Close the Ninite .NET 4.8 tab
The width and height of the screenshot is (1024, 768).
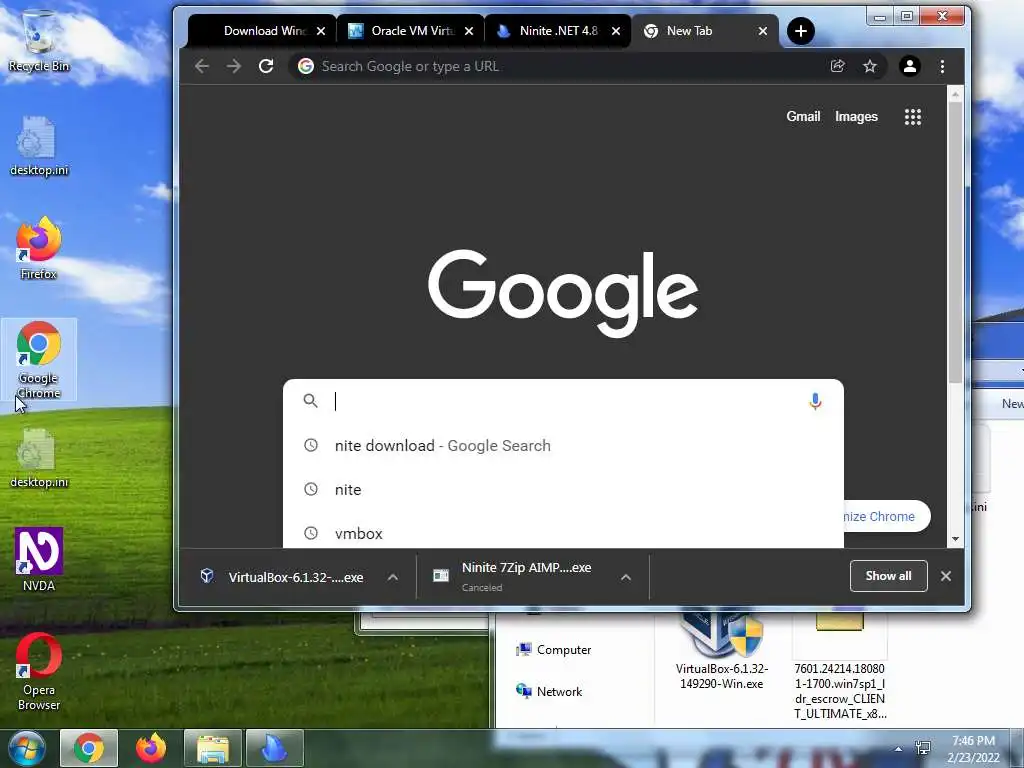click(x=616, y=31)
